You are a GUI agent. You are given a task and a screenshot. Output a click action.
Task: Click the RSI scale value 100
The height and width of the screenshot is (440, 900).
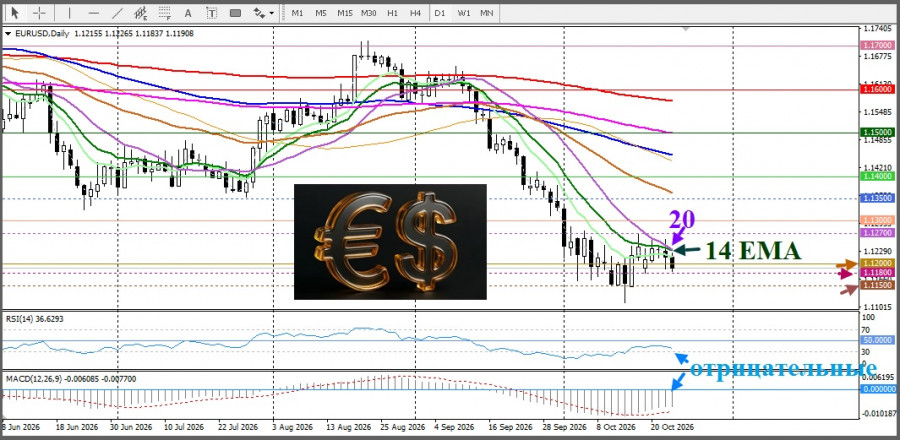pyautogui.click(x=869, y=317)
